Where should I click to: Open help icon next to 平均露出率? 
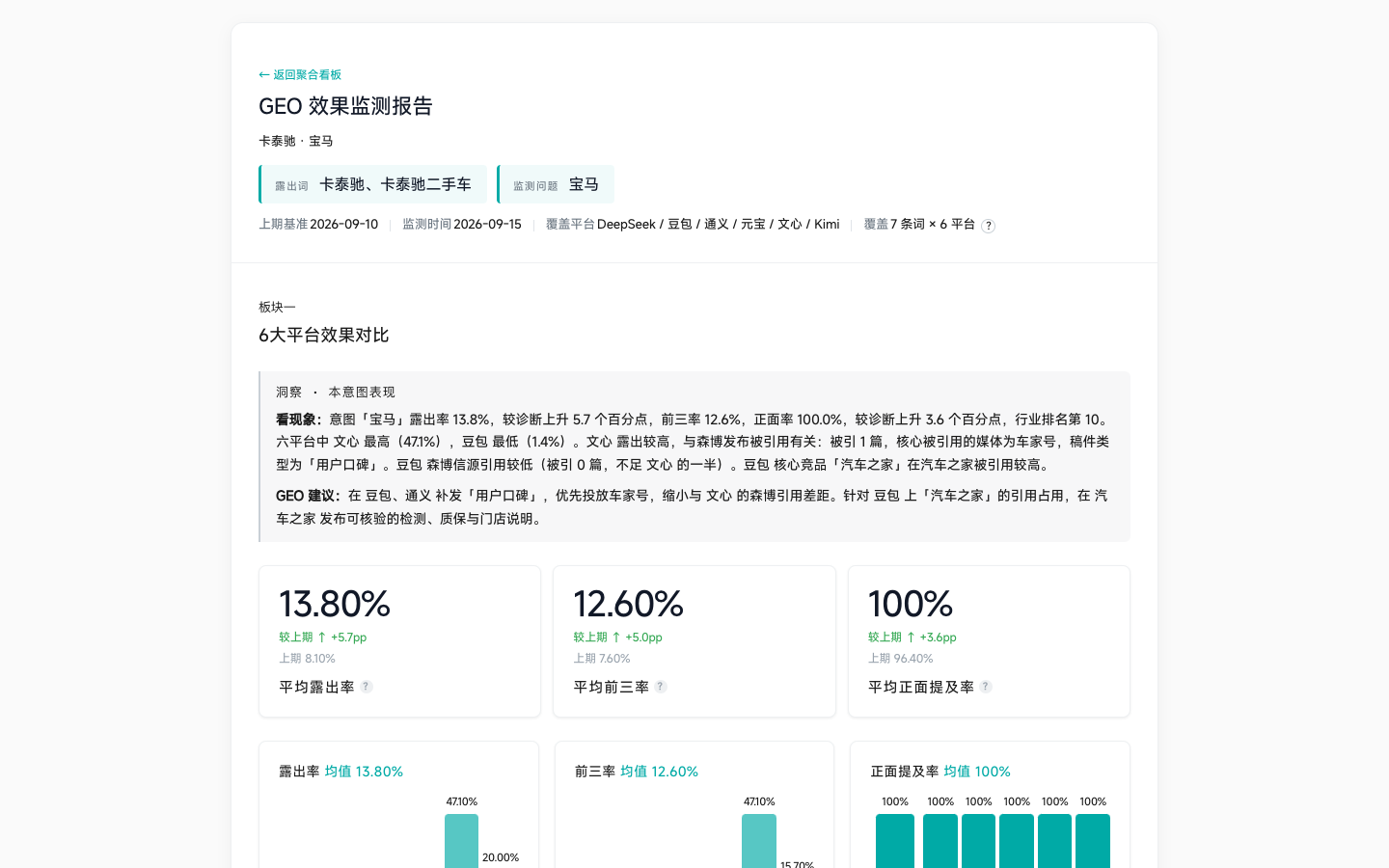[367, 687]
